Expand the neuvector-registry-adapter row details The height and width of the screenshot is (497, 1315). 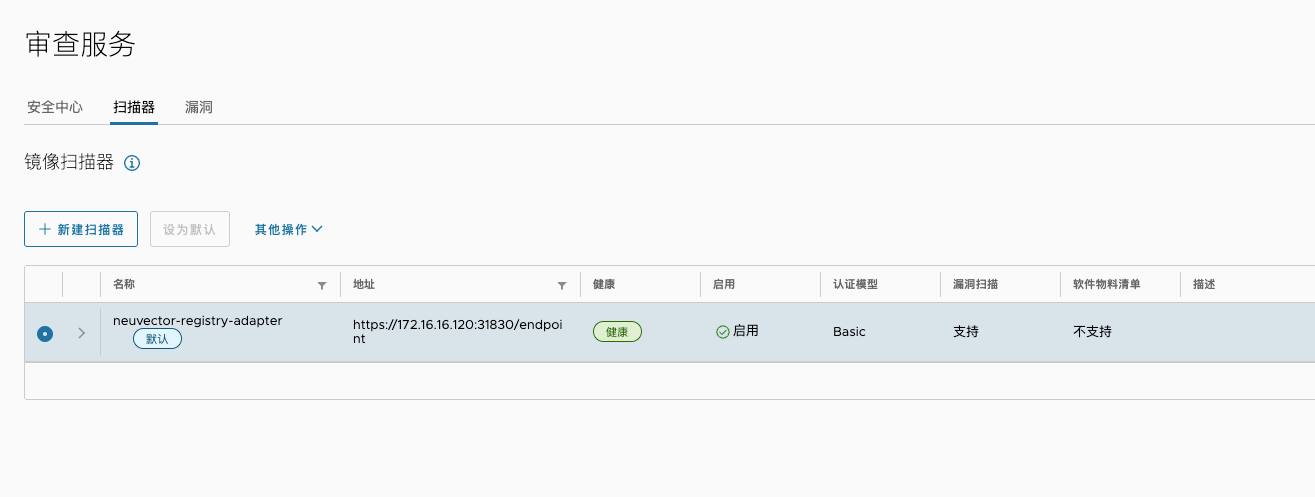click(82, 333)
